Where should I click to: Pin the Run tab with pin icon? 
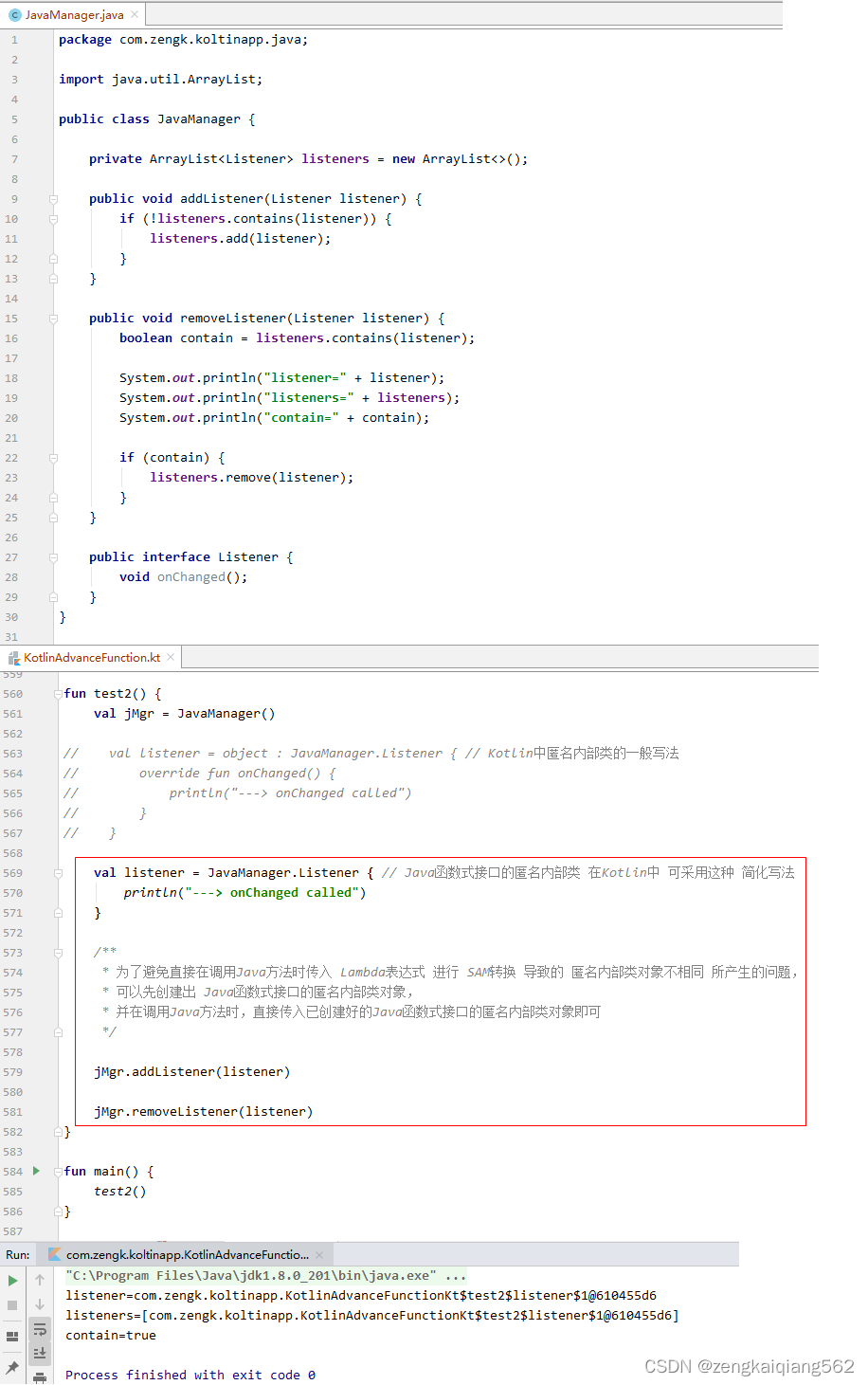[x=12, y=1367]
